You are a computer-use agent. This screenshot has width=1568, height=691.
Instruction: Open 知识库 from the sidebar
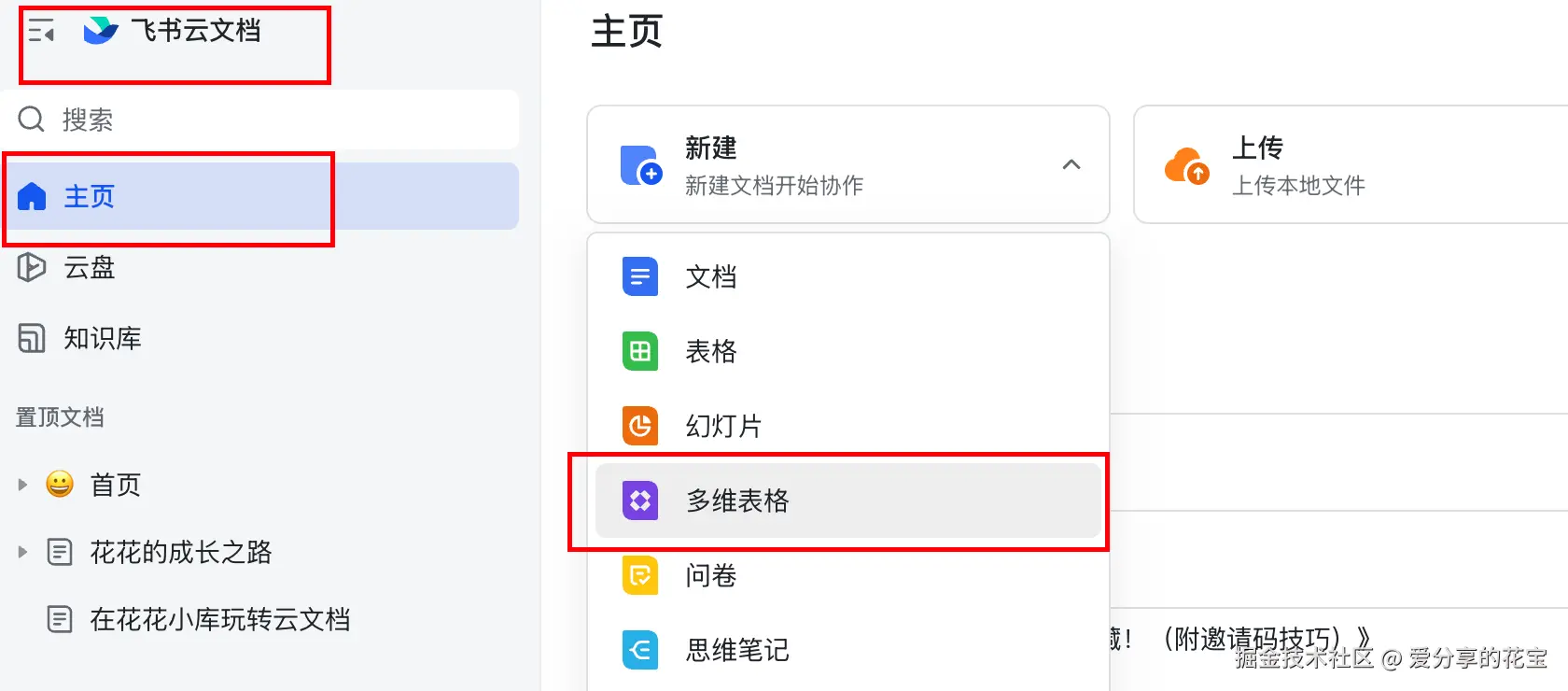(x=259, y=338)
